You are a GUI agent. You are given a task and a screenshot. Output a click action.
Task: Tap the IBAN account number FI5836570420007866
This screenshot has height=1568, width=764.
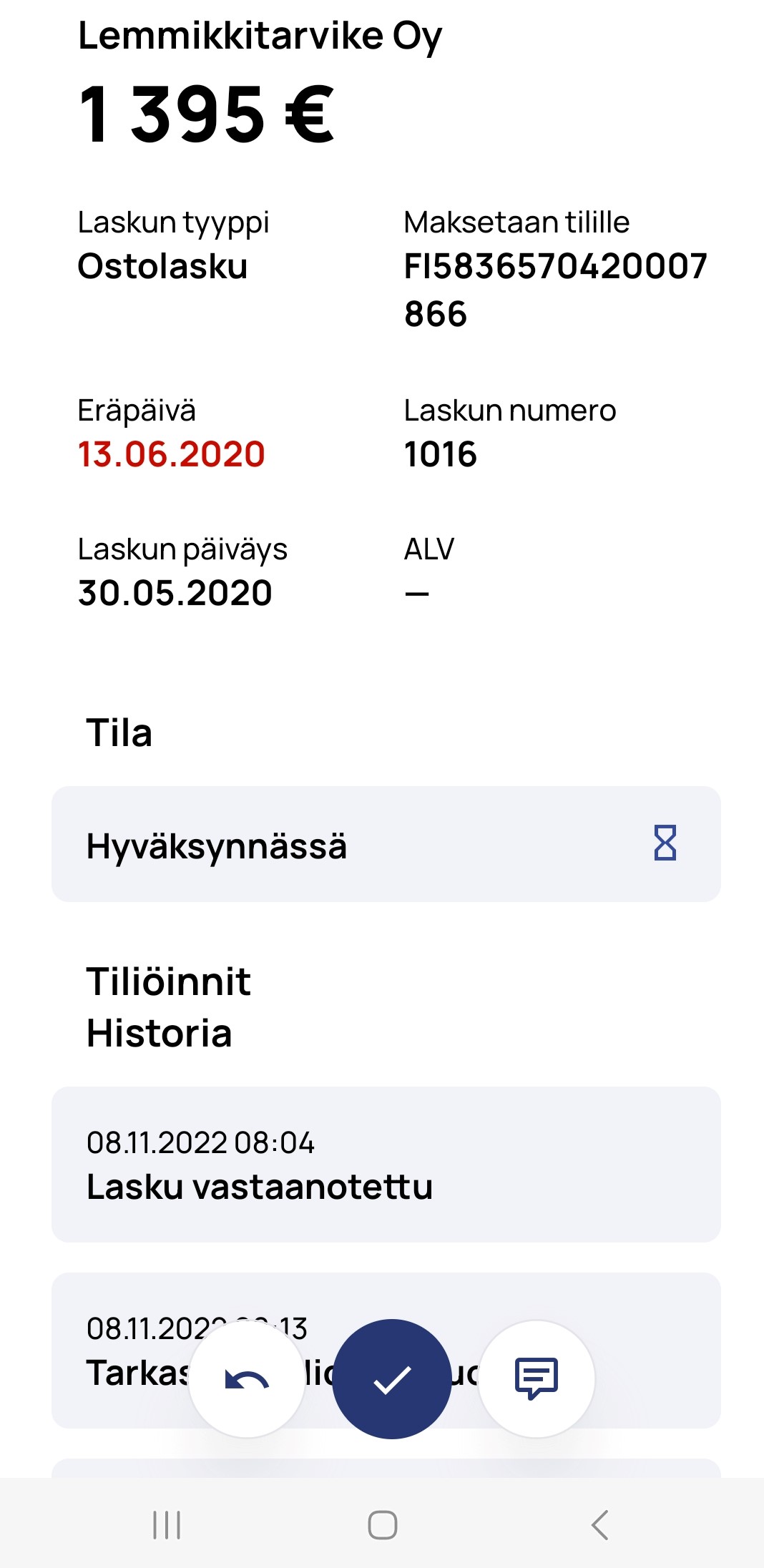point(555,290)
